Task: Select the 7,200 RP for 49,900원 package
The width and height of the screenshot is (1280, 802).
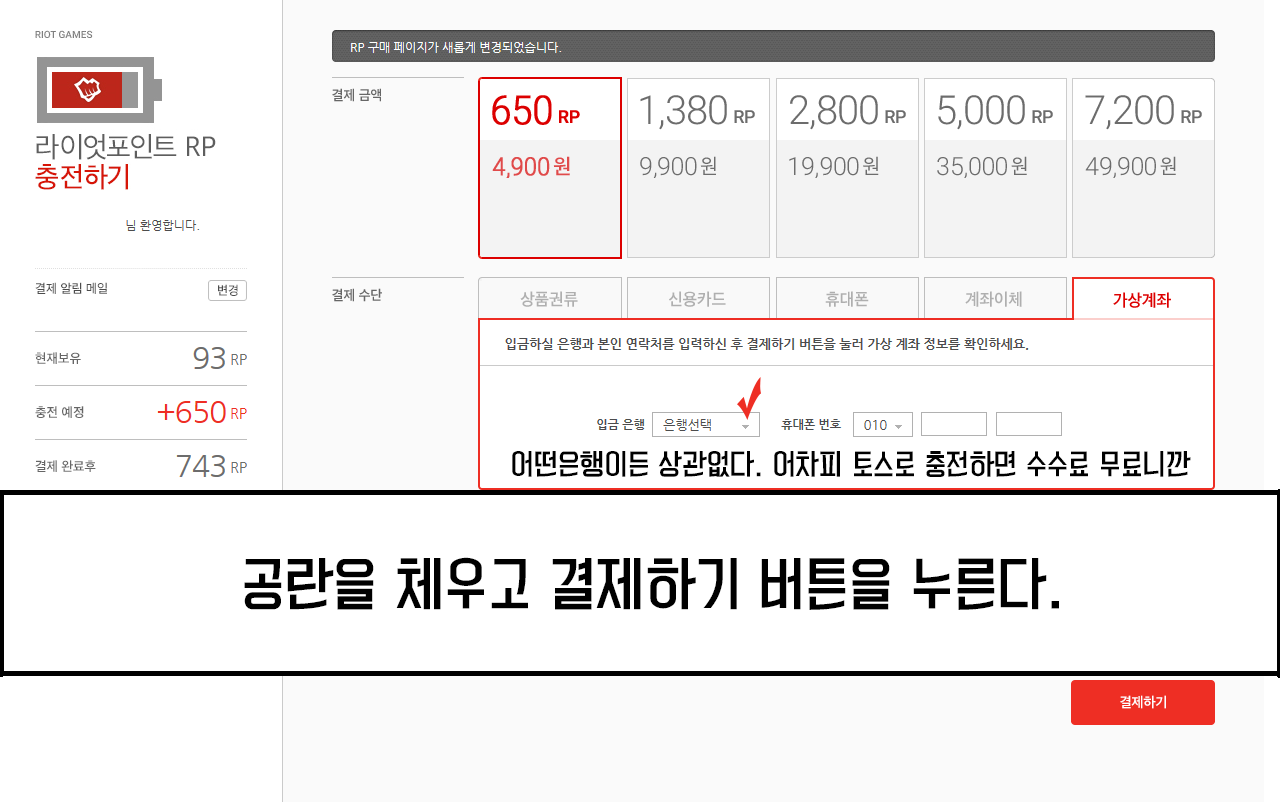Action: (x=1143, y=168)
